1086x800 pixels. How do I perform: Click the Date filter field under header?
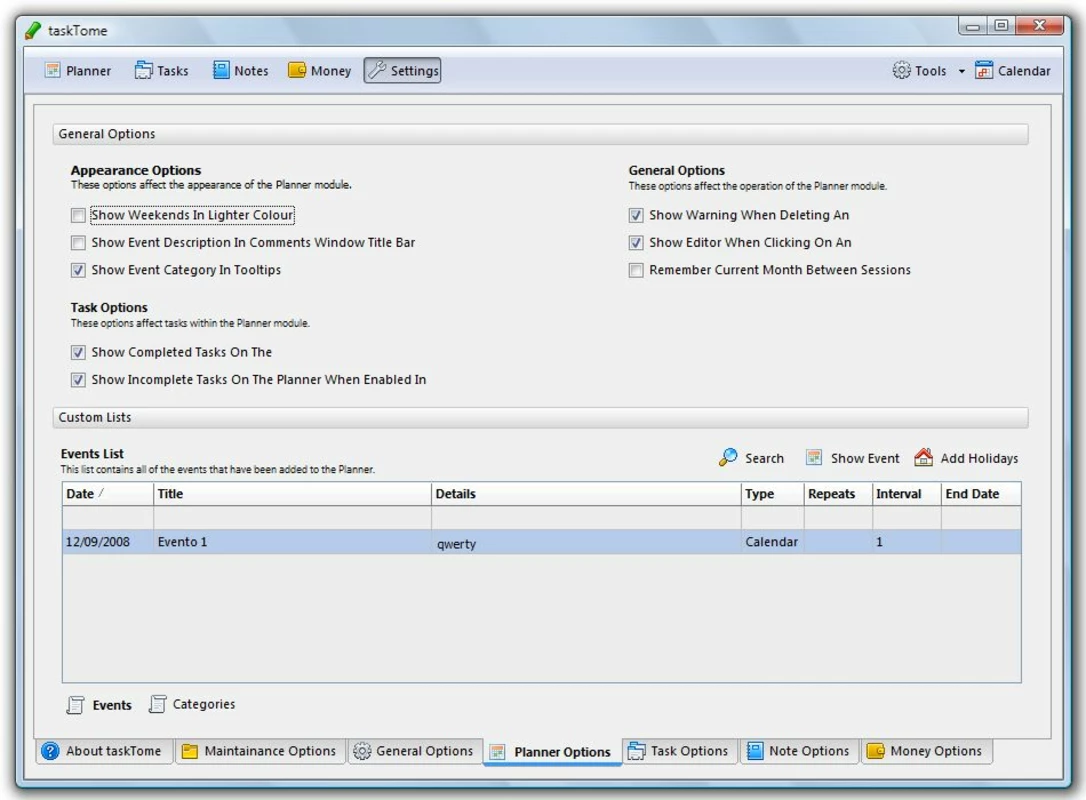point(107,517)
